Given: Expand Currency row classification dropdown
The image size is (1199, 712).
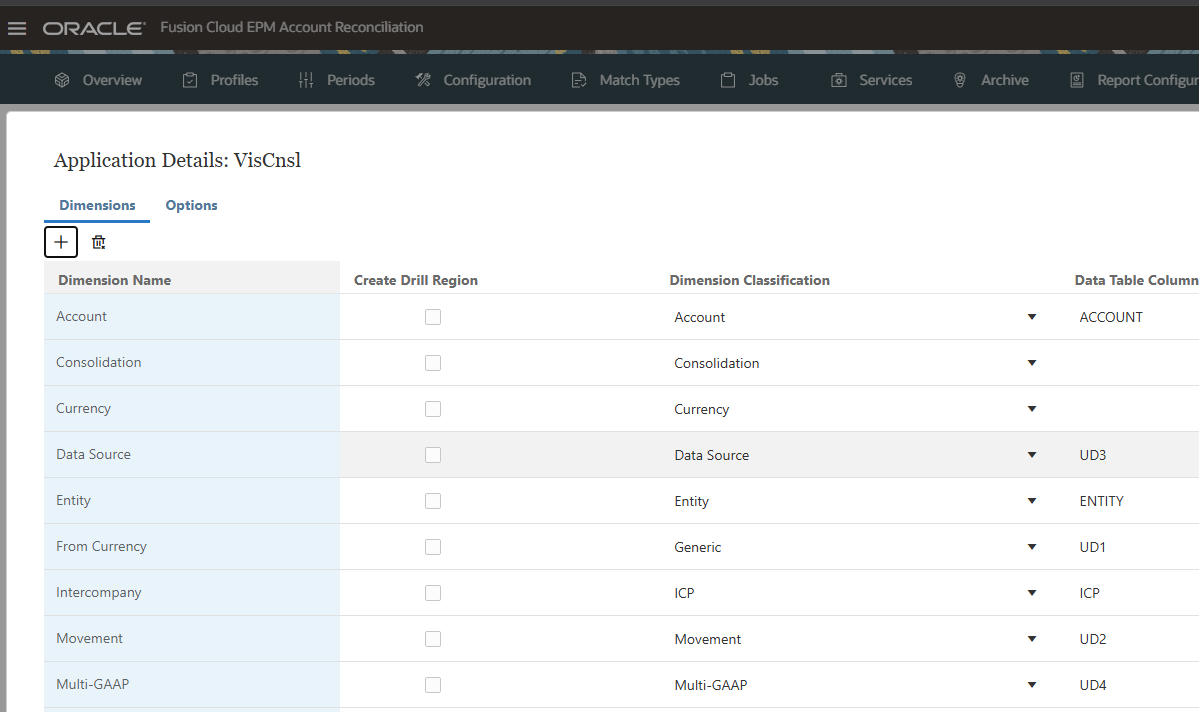Looking at the screenshot, I should tap(1032, 409).
